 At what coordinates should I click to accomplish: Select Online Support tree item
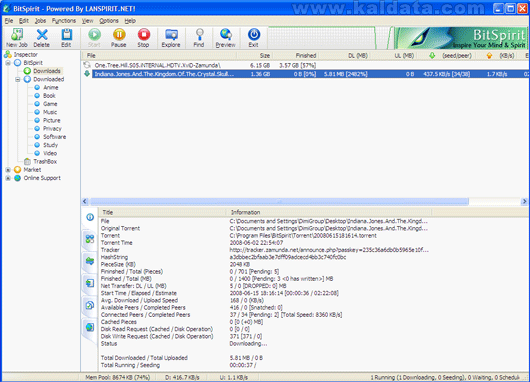click(x=42, y=178)
